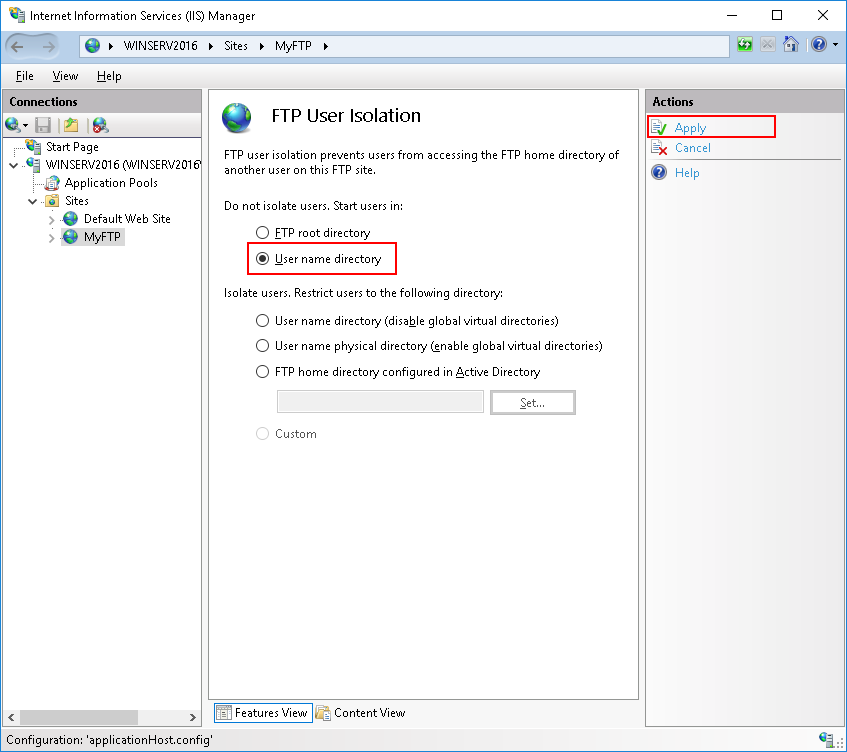Click the Create New Connection icon
The image size is (847, 752).
point(13,125)
